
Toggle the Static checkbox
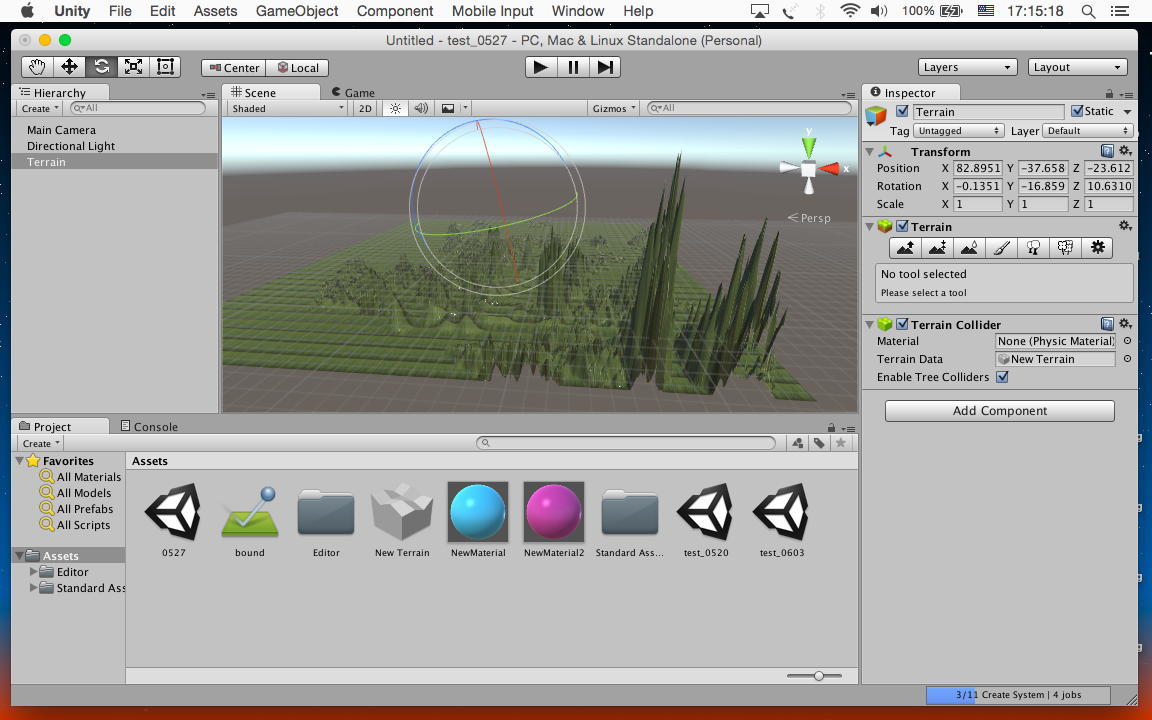coord(1077,111)
